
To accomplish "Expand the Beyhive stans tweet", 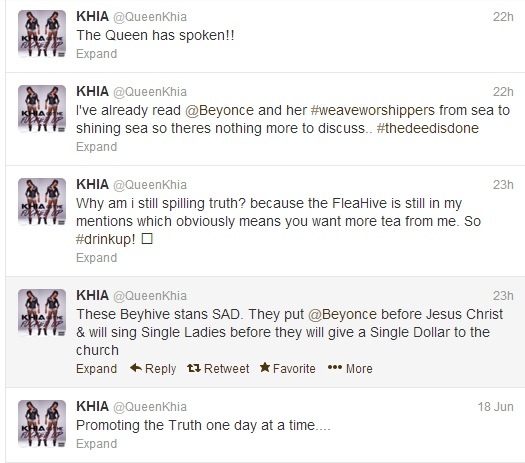I will tap(96, 369).
